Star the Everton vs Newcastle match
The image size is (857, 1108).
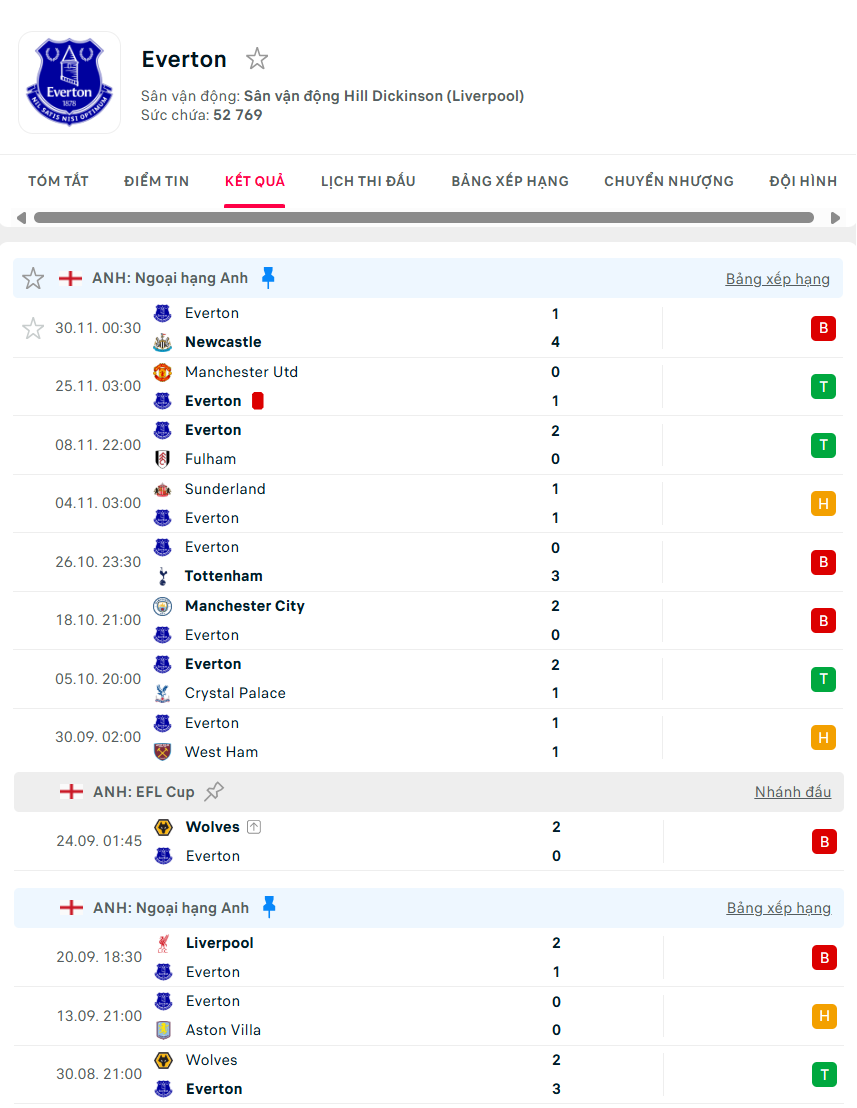[33, 328]
